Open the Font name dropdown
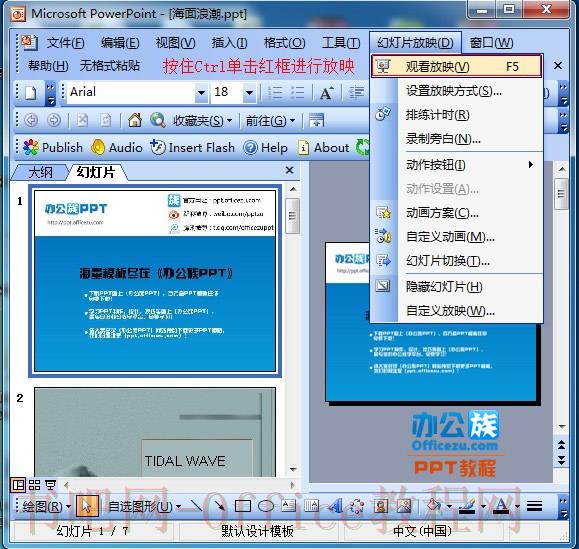 tap(201, 92)
